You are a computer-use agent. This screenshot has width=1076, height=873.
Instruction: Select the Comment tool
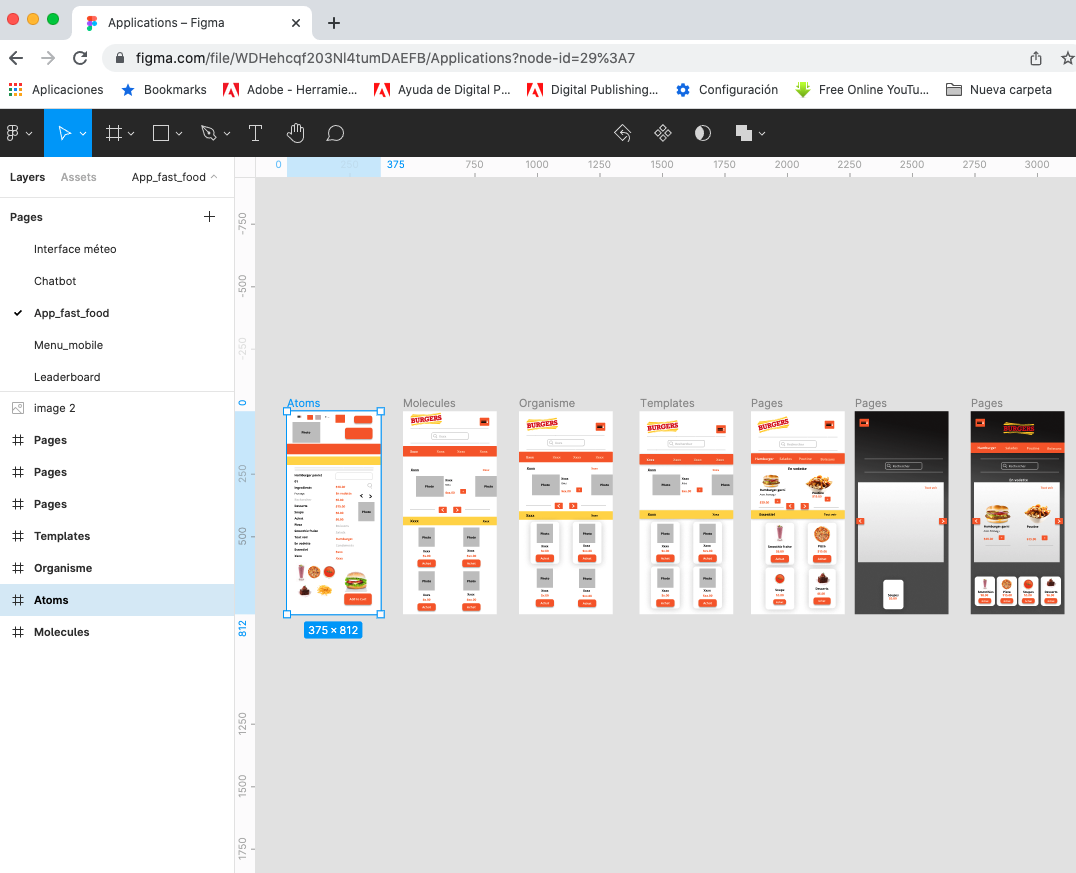pyautogui.click(x=335, y=133)
